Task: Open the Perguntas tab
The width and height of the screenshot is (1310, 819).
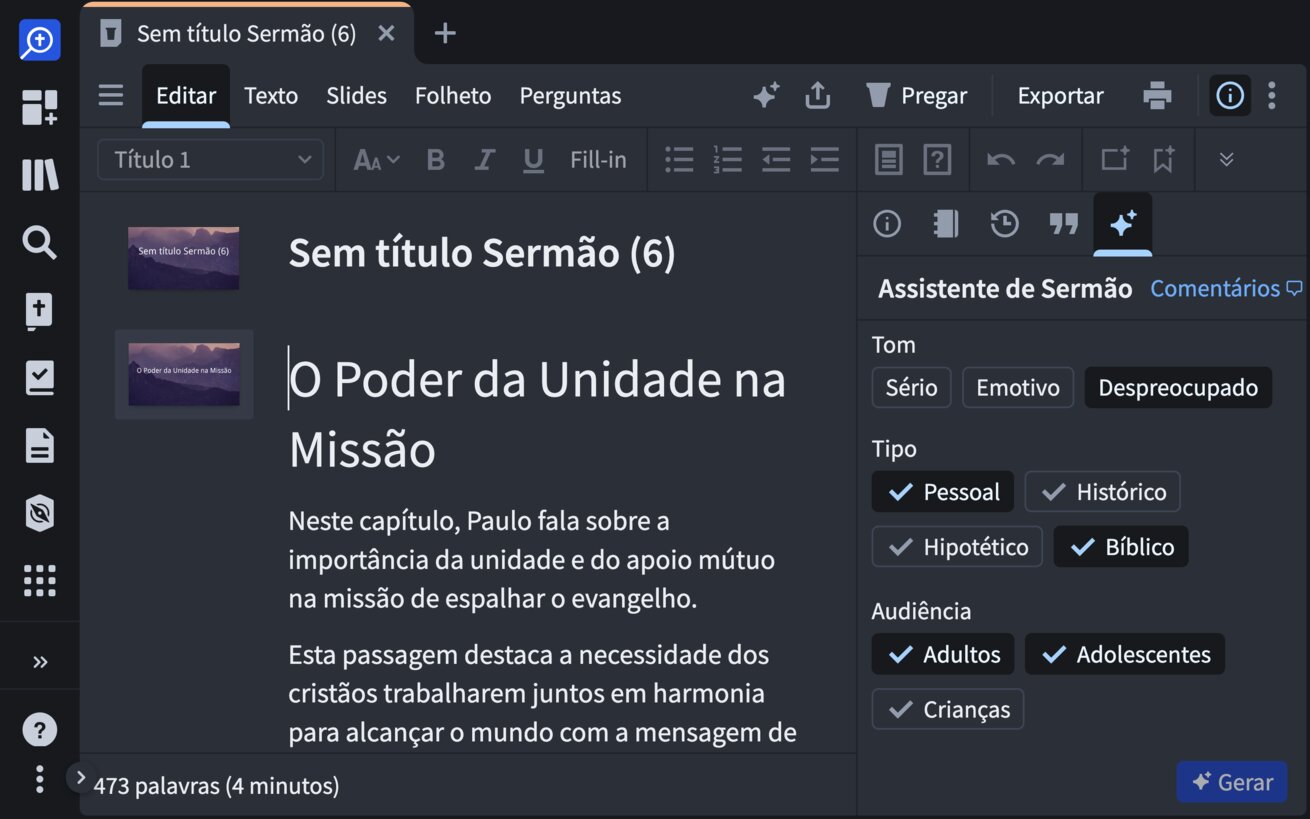Action: (x=570, y=95)
